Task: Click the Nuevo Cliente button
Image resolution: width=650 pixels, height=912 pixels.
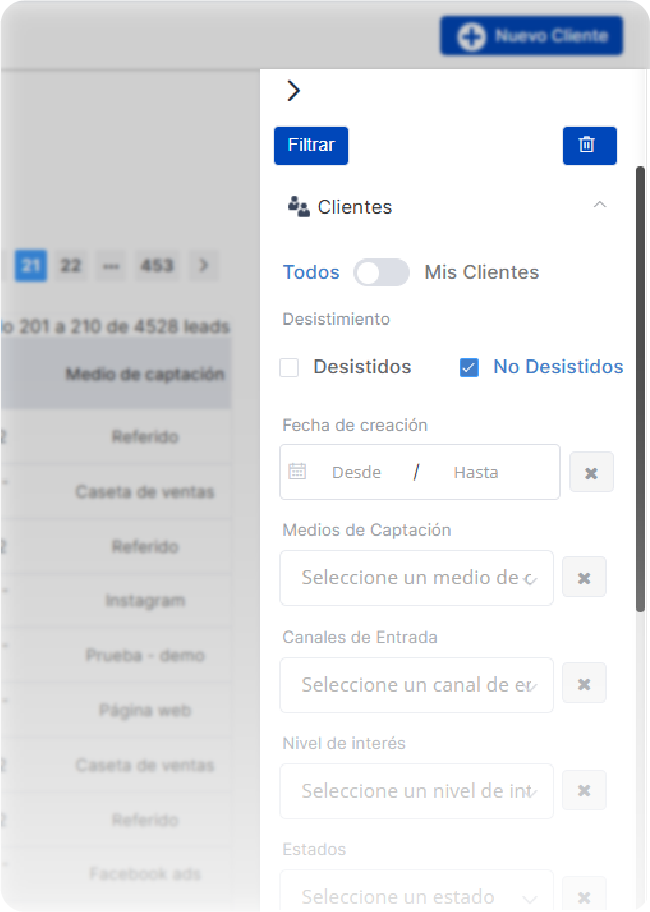Action: (x=532, y=36)
